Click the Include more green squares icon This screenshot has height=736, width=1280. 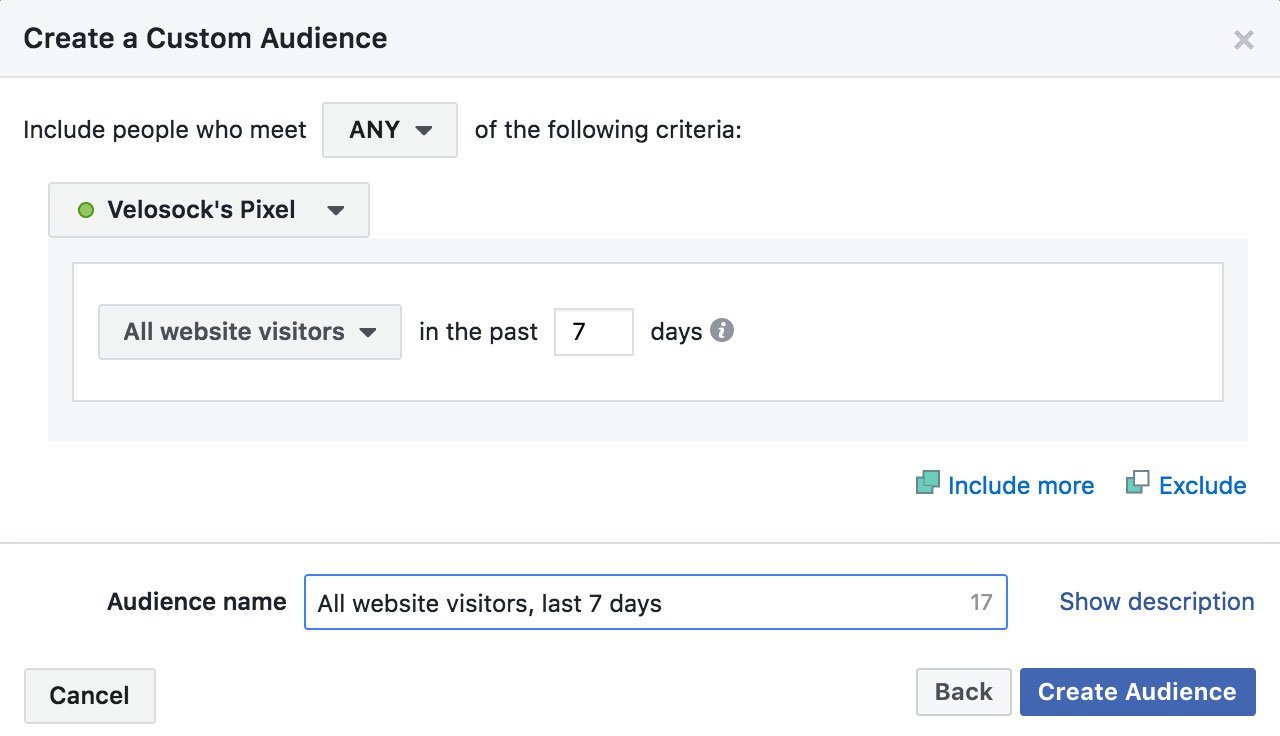coord(927,484)
